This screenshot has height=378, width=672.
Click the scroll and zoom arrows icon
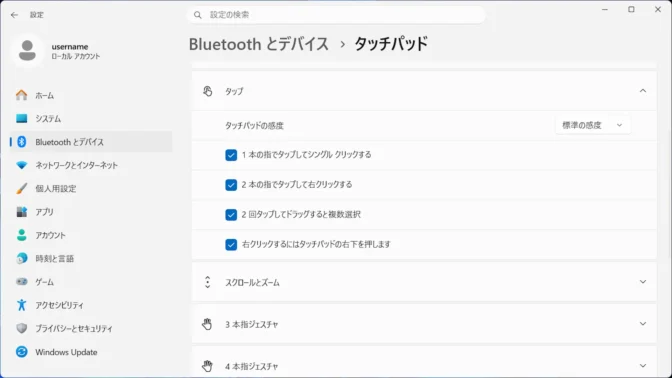(207, 282)
